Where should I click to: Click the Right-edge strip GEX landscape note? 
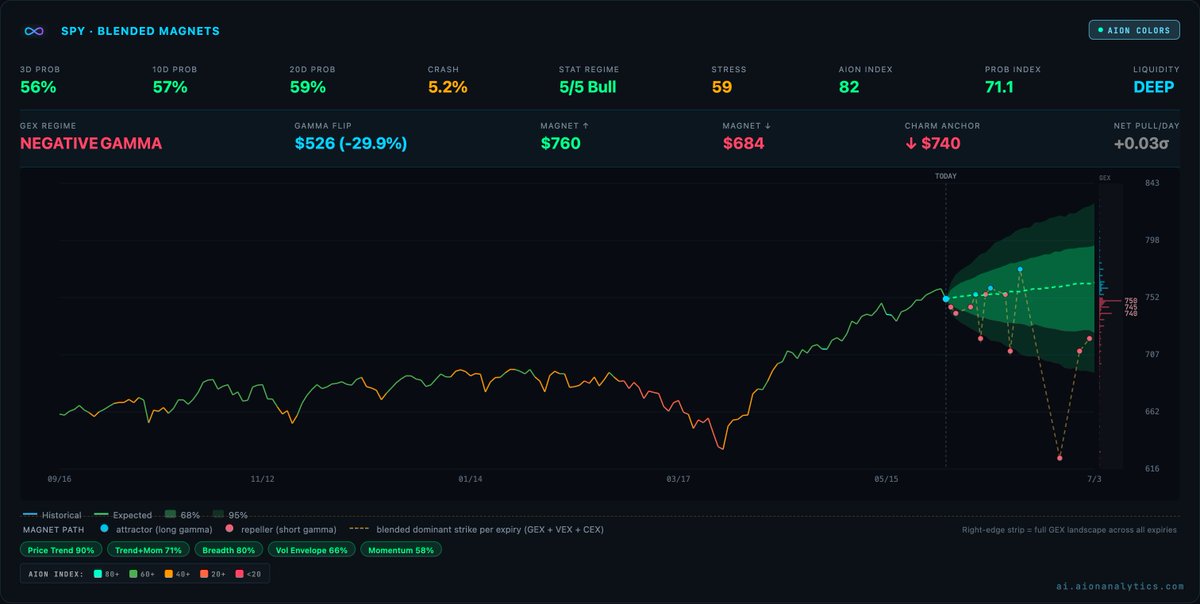1069,529
